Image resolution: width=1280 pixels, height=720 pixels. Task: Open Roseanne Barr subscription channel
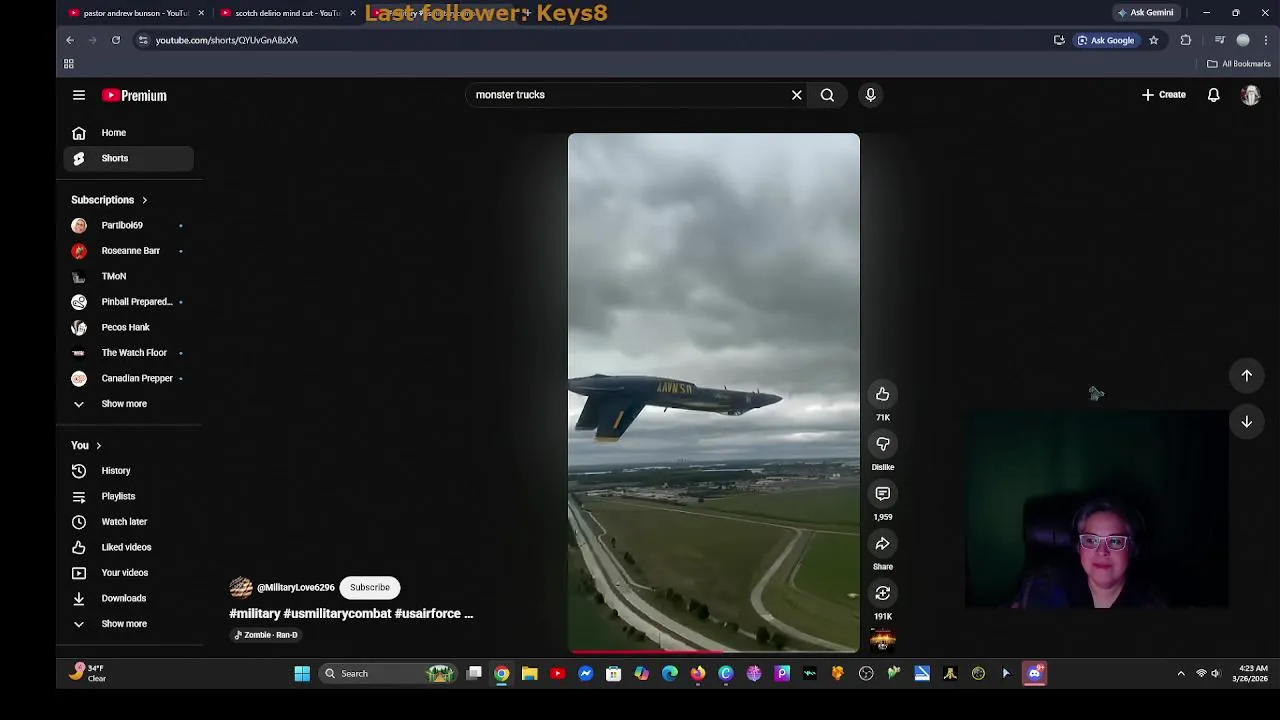pos(128,251)
